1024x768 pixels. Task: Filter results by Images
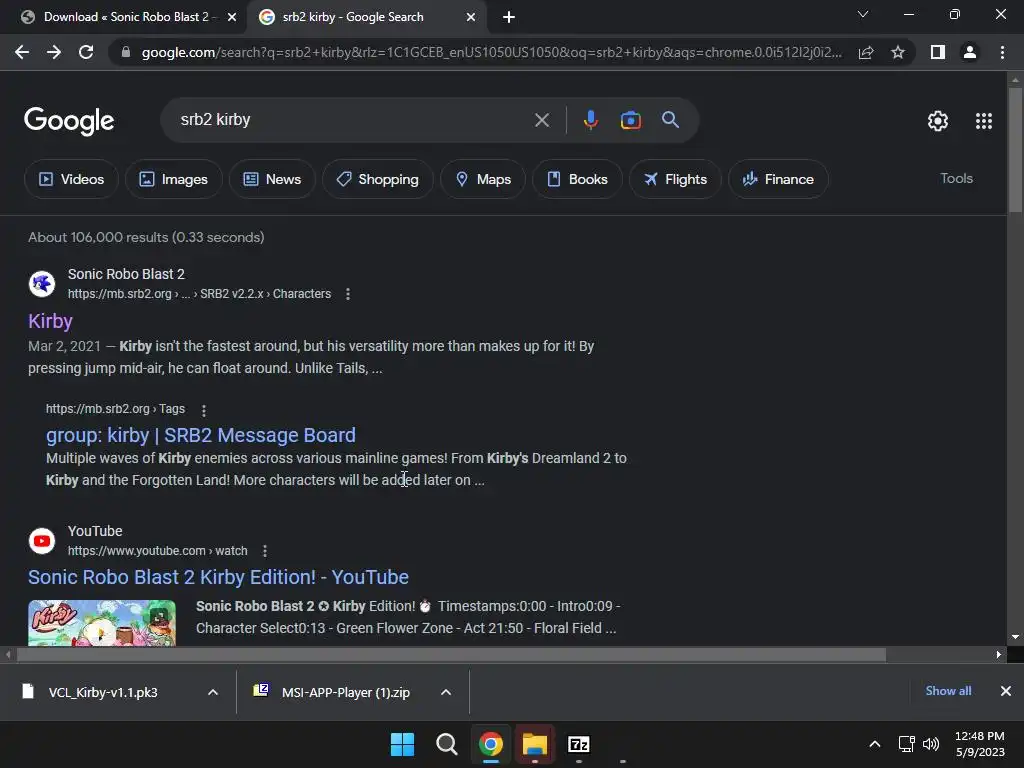coord(174,179)
